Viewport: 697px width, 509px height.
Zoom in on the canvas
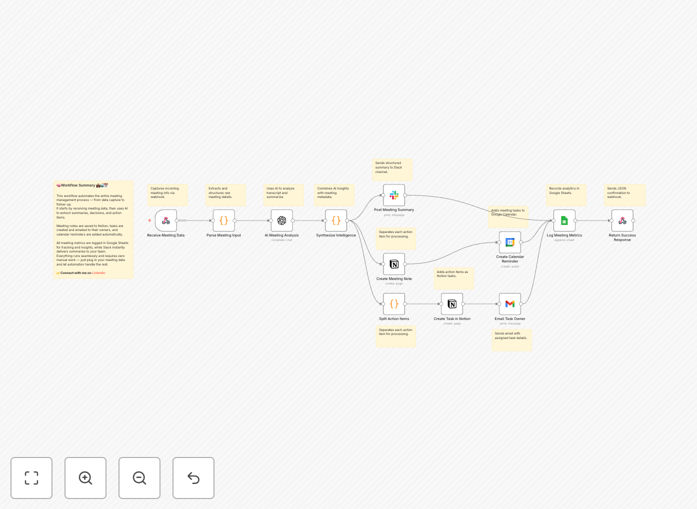pos(85,478)
